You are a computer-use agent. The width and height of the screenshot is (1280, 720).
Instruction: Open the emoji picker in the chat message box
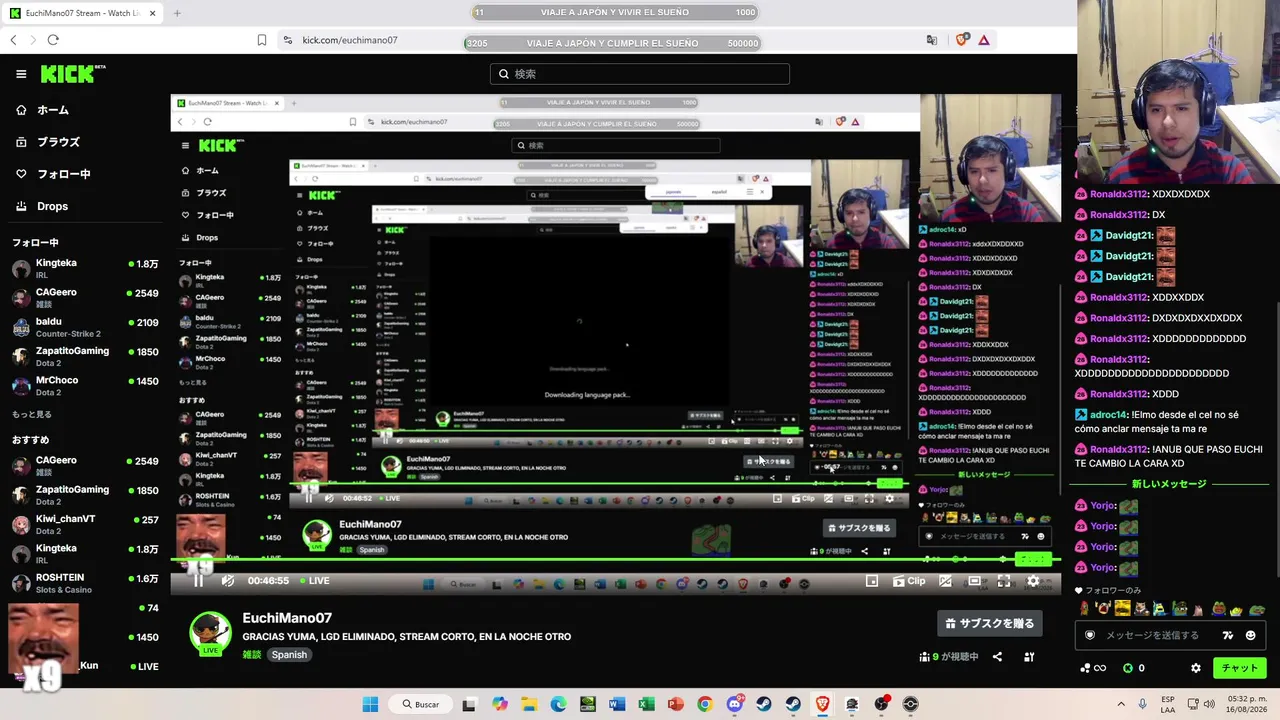tap(1250, 635)
